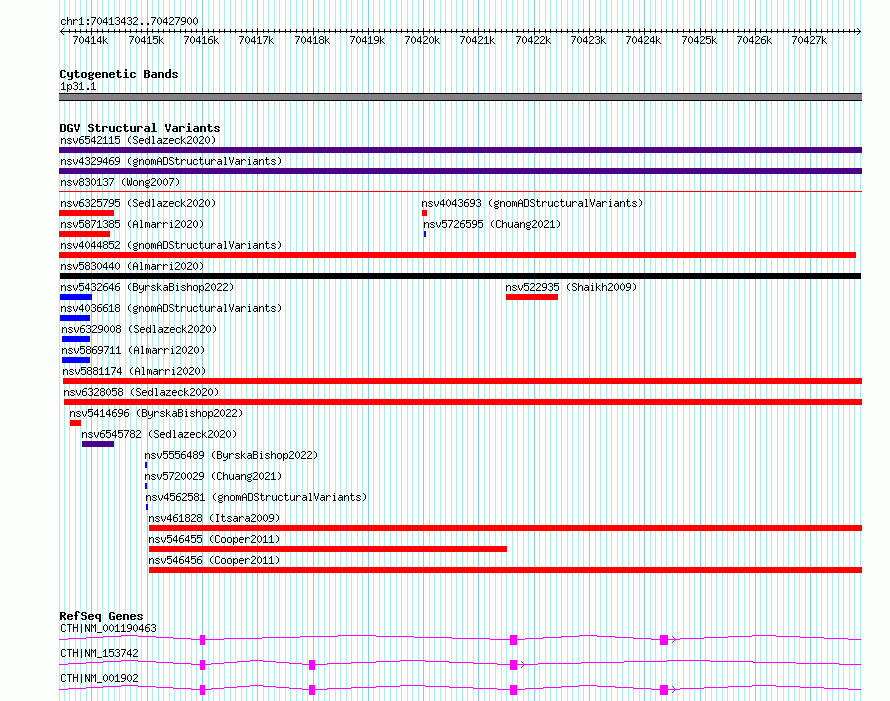Click the blue bar under nsv5869711

pos(76,360)
